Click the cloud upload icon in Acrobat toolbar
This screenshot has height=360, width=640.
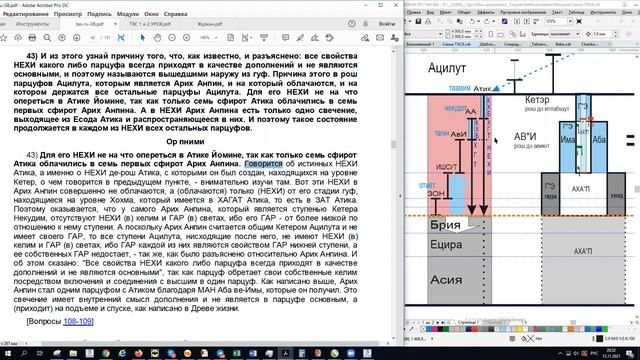18,38
